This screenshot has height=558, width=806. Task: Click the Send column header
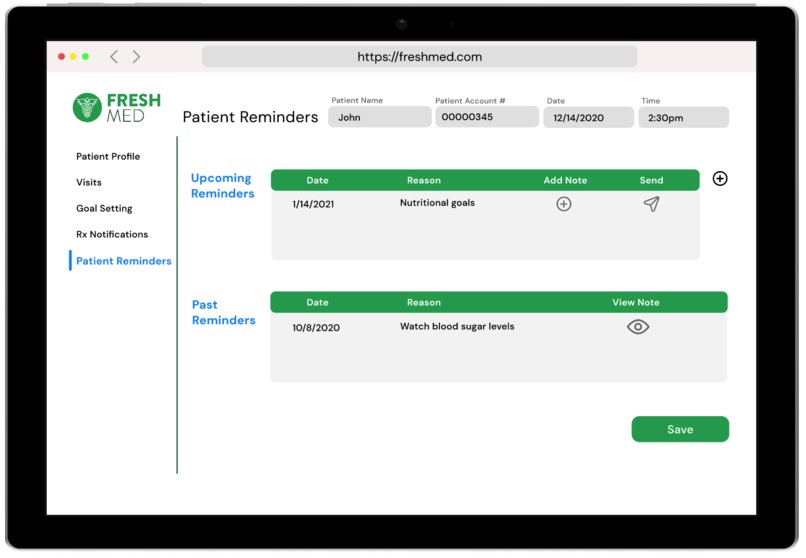651,180
